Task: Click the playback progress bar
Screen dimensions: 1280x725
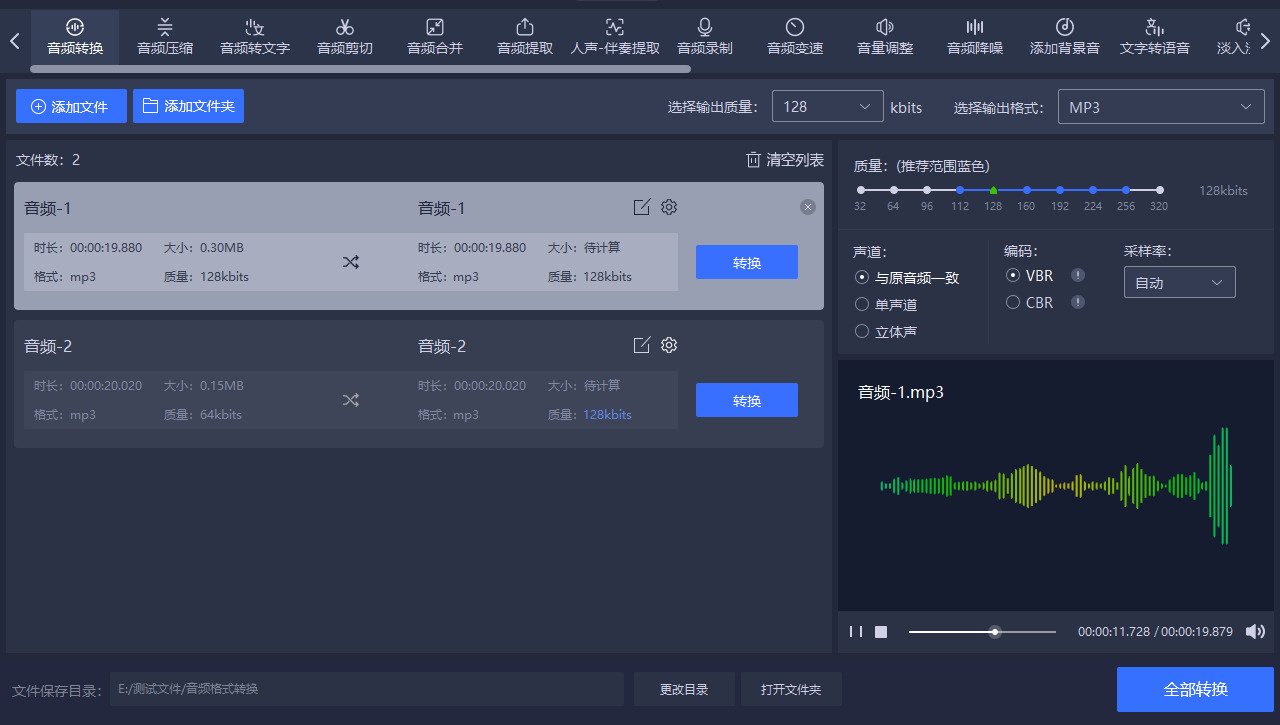Action: (982, 631)
